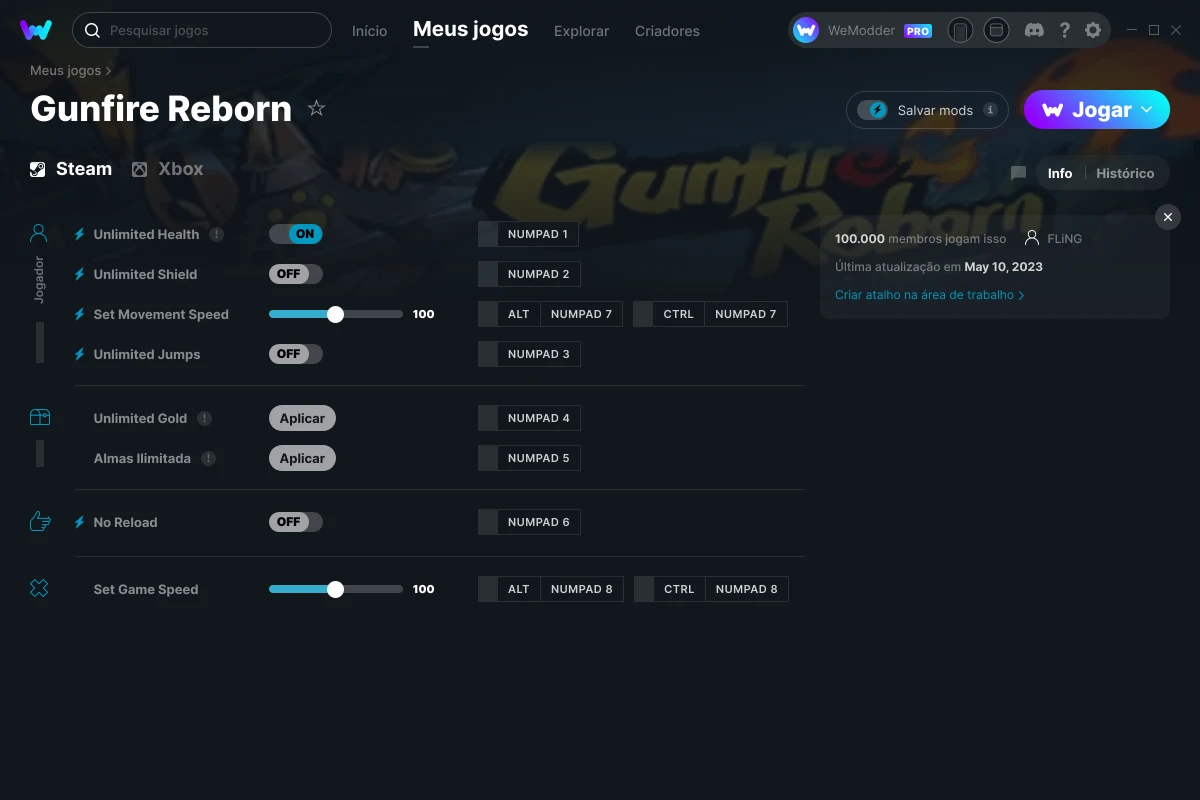Select the inventory chest category icon
This screenshot has height=800, width=1200.
click(x=39, y=418)
